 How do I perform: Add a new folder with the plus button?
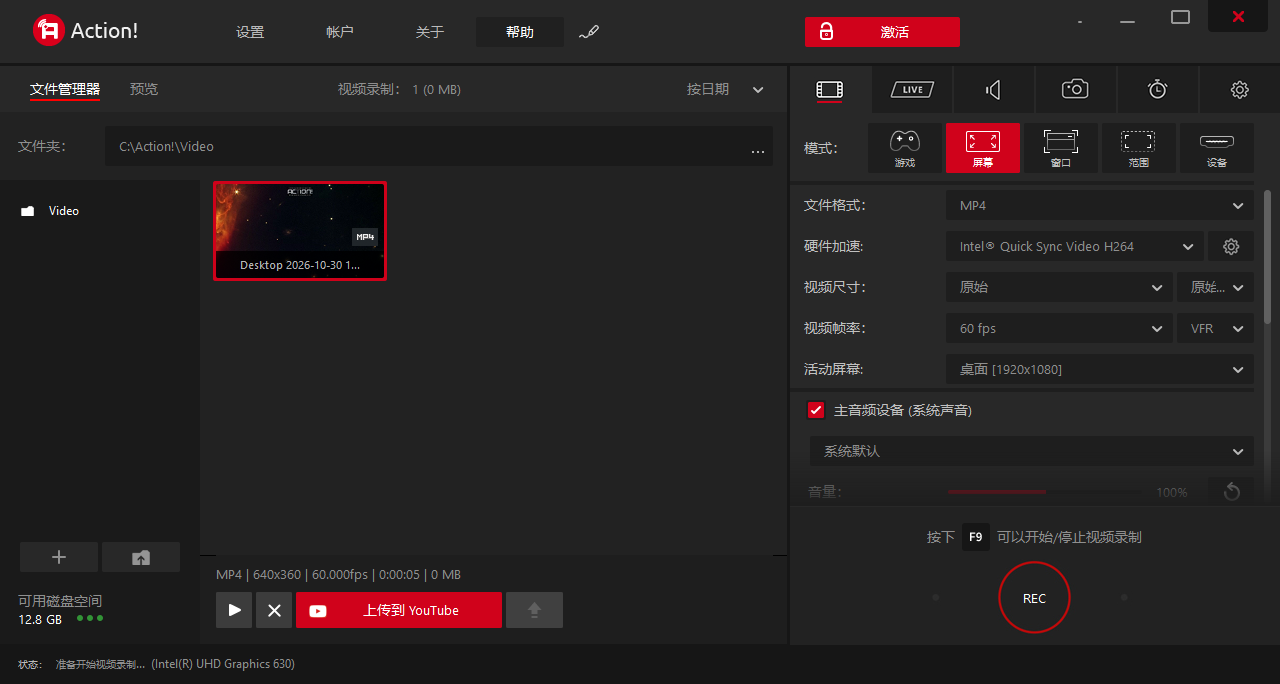(59, 557)
